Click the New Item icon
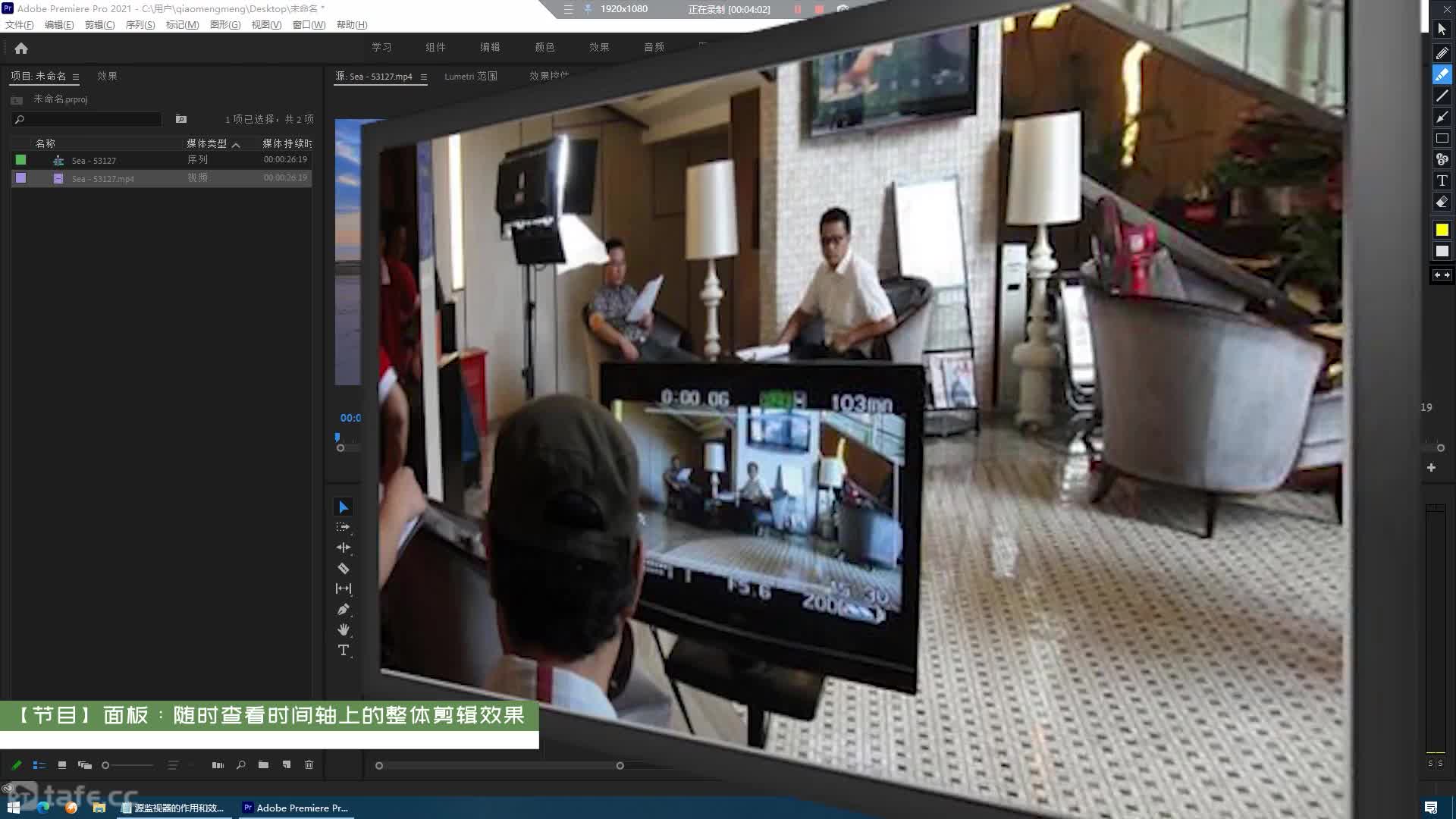1456x819 pixels. coord(287,765)
